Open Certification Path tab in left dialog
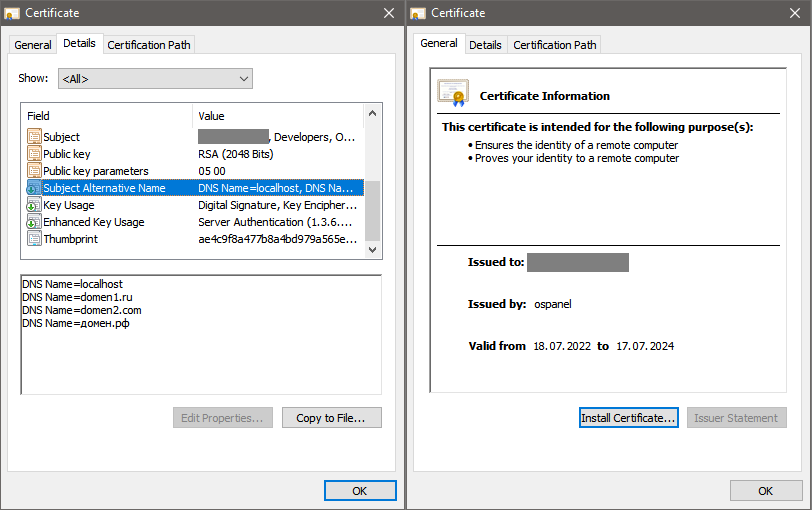 pyautogui.click(x=148, y=45)
